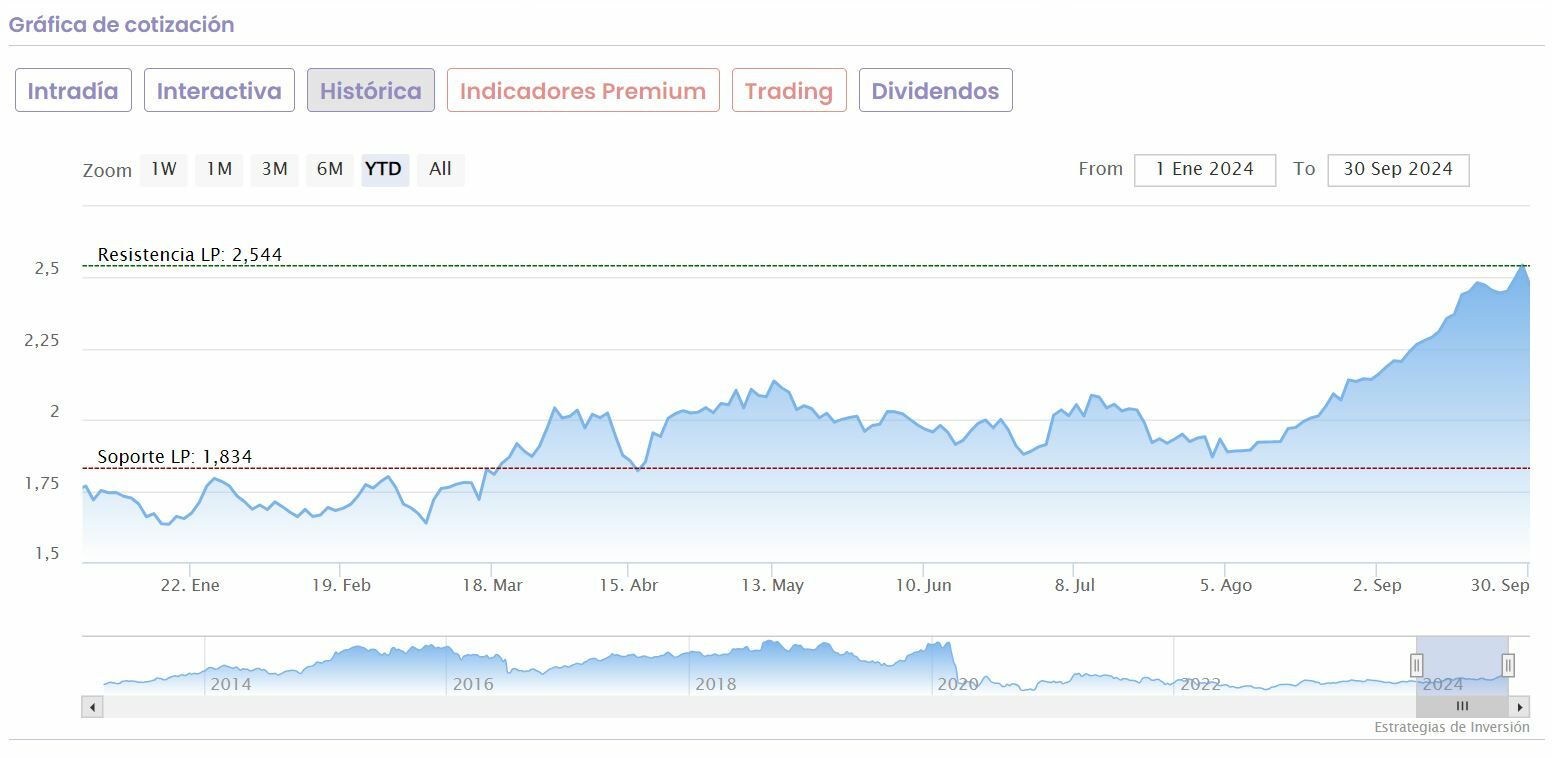Image resolution: width=1552 pixels, height=758 pixels.
Task: Select the YTD zoom button
Action: click(x=384, y=170)
